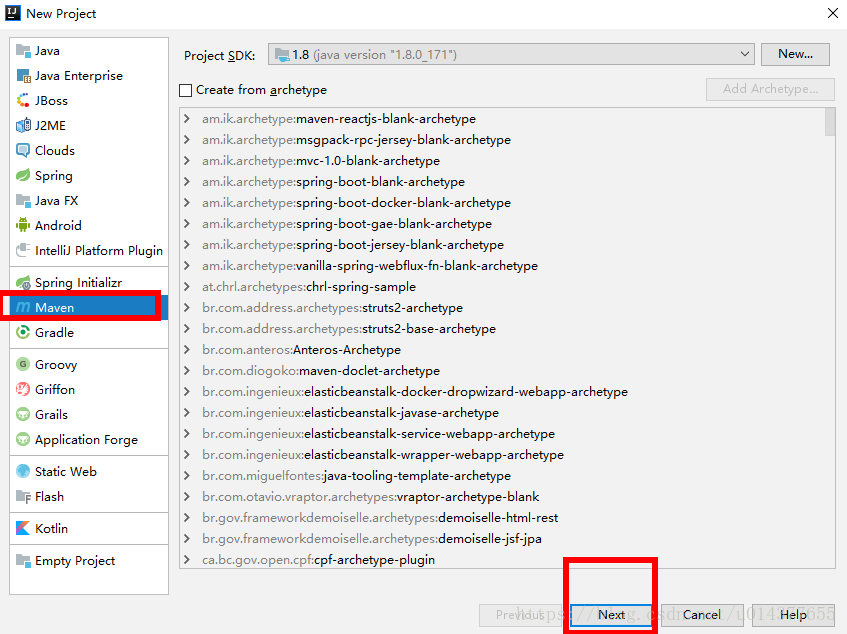Select spring-boot-jersey-blank-archetype row
847x634 pixels.
click(x=502, y=245)
